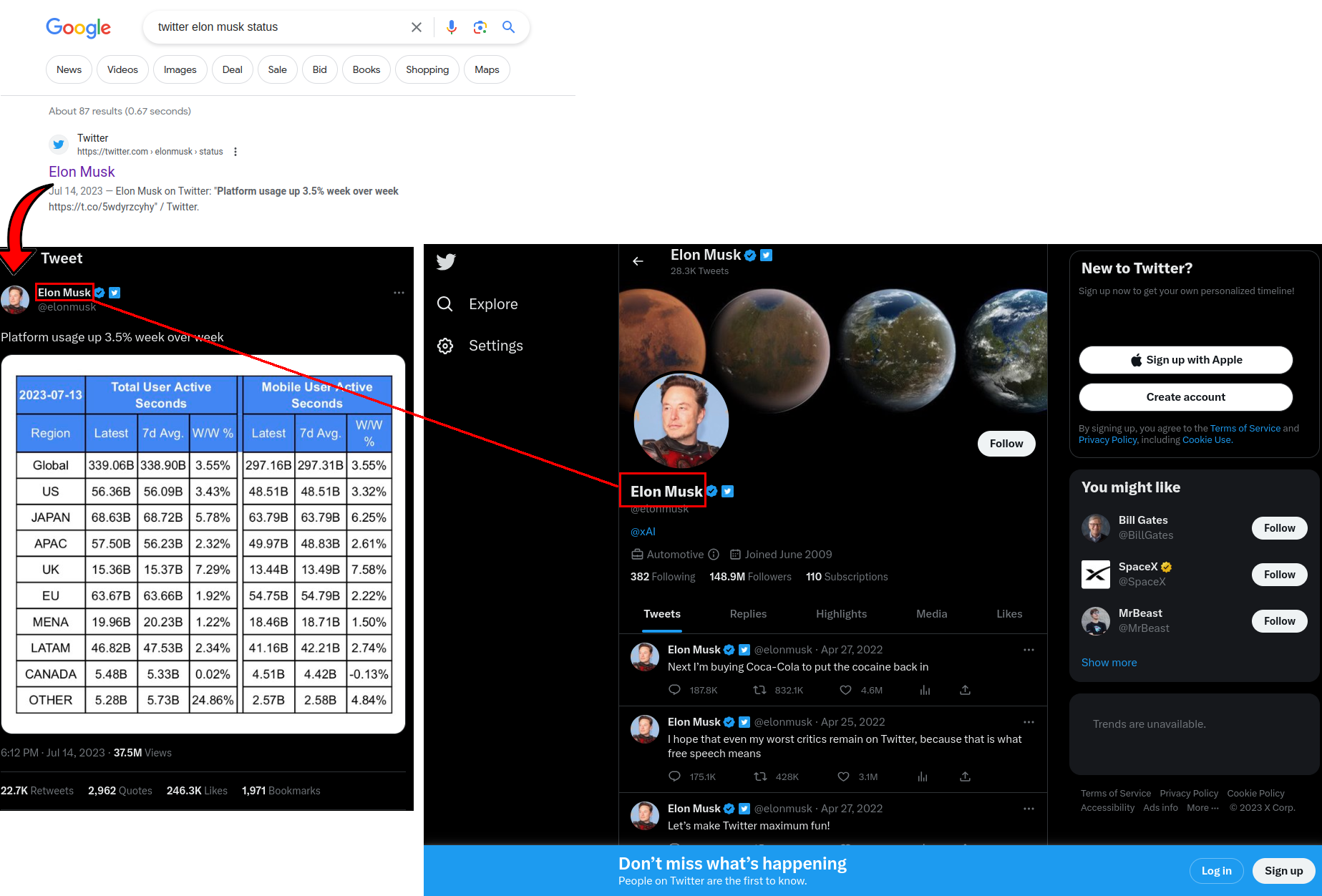Viewport: 1322px width, 896px height.
Task: Share the Coca-Cola tweet
Action: [965, 690]
